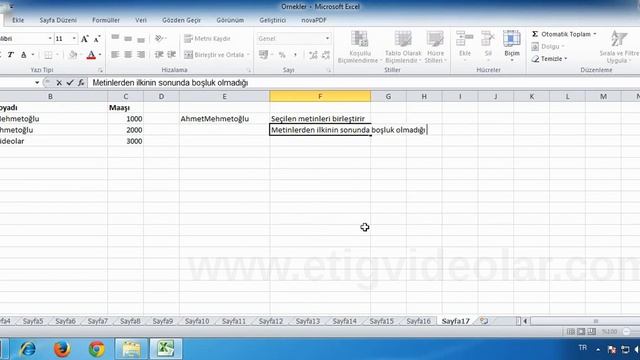Viewport: 640px width, 360px height.
Task: Launch Internet Explorer from the taskbar
Action: tap(28, 349)
